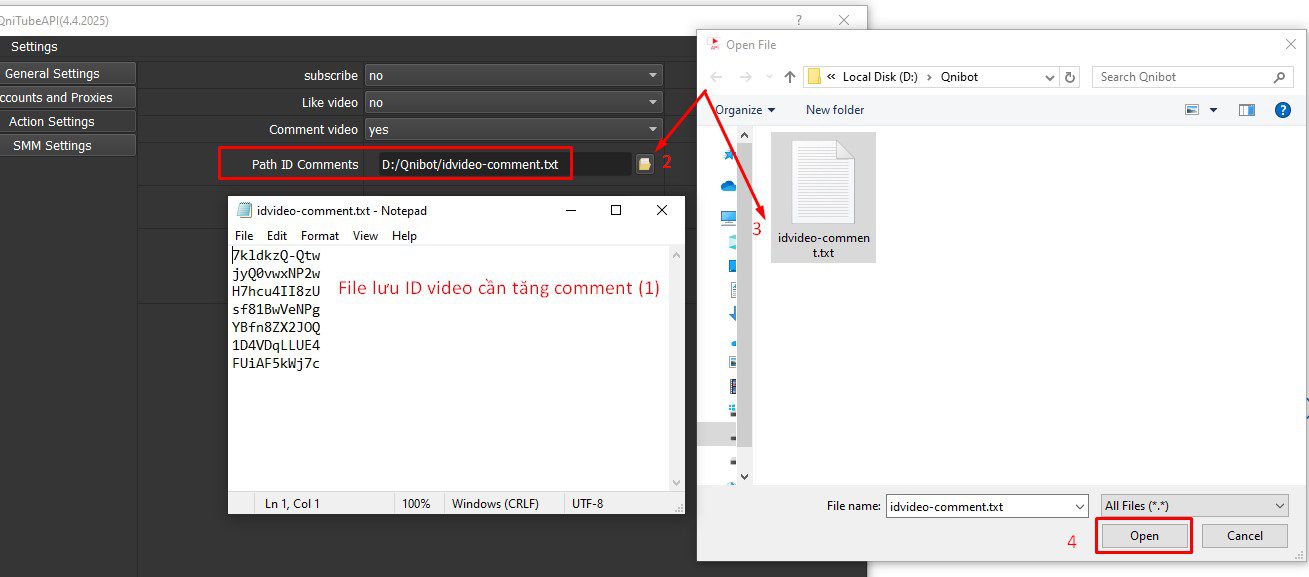Click the line FUiAF5kWj7c in Notepad
This screenshot has width=1309, height=577.
pyautogui.click(x=276, y=363)
